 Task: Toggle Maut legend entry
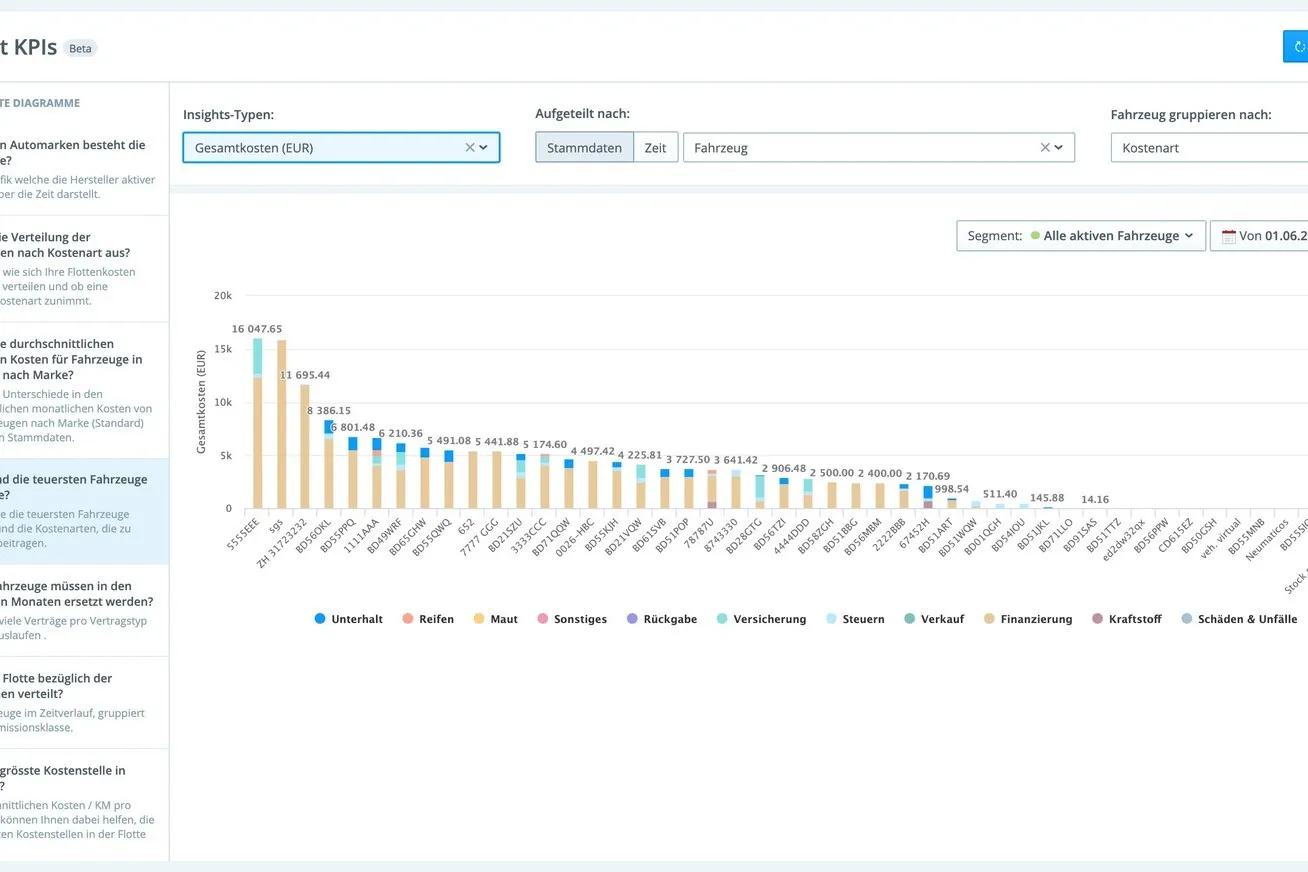[x=495, y=619]
